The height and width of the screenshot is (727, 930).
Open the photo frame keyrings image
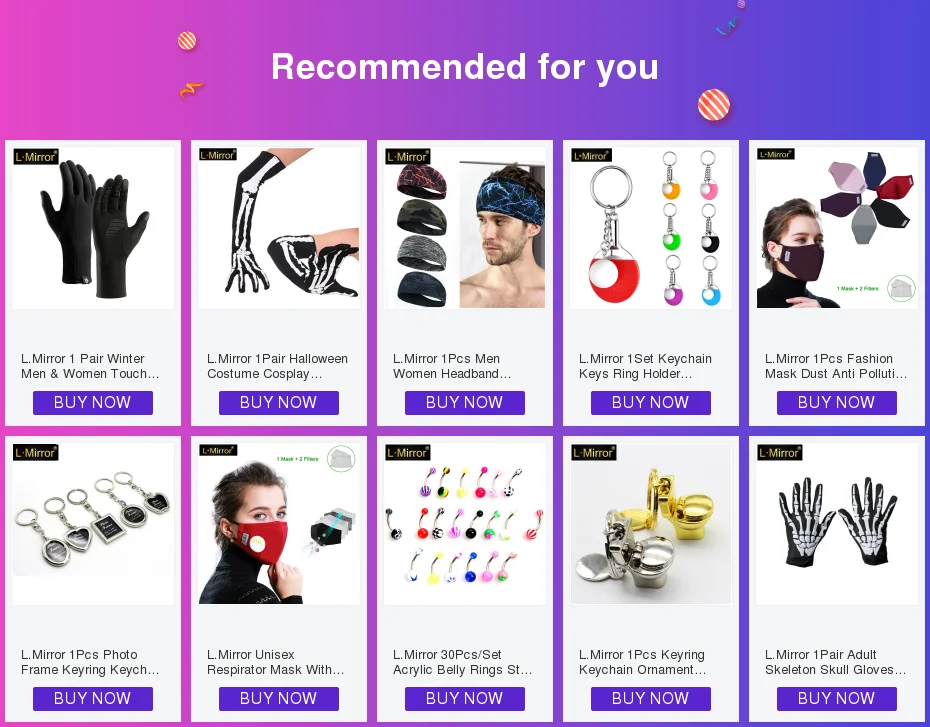(93, 524)
